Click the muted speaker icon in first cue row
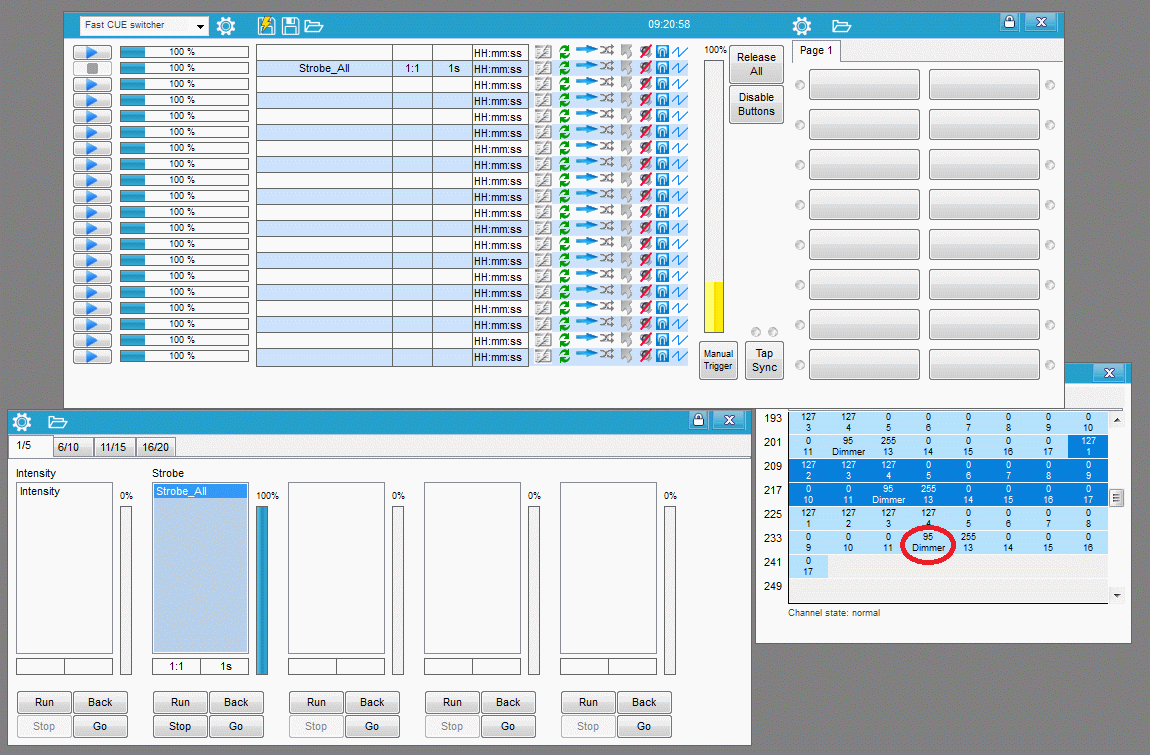This screenshot has height=755, width=1150. click(x=645, y=52)
